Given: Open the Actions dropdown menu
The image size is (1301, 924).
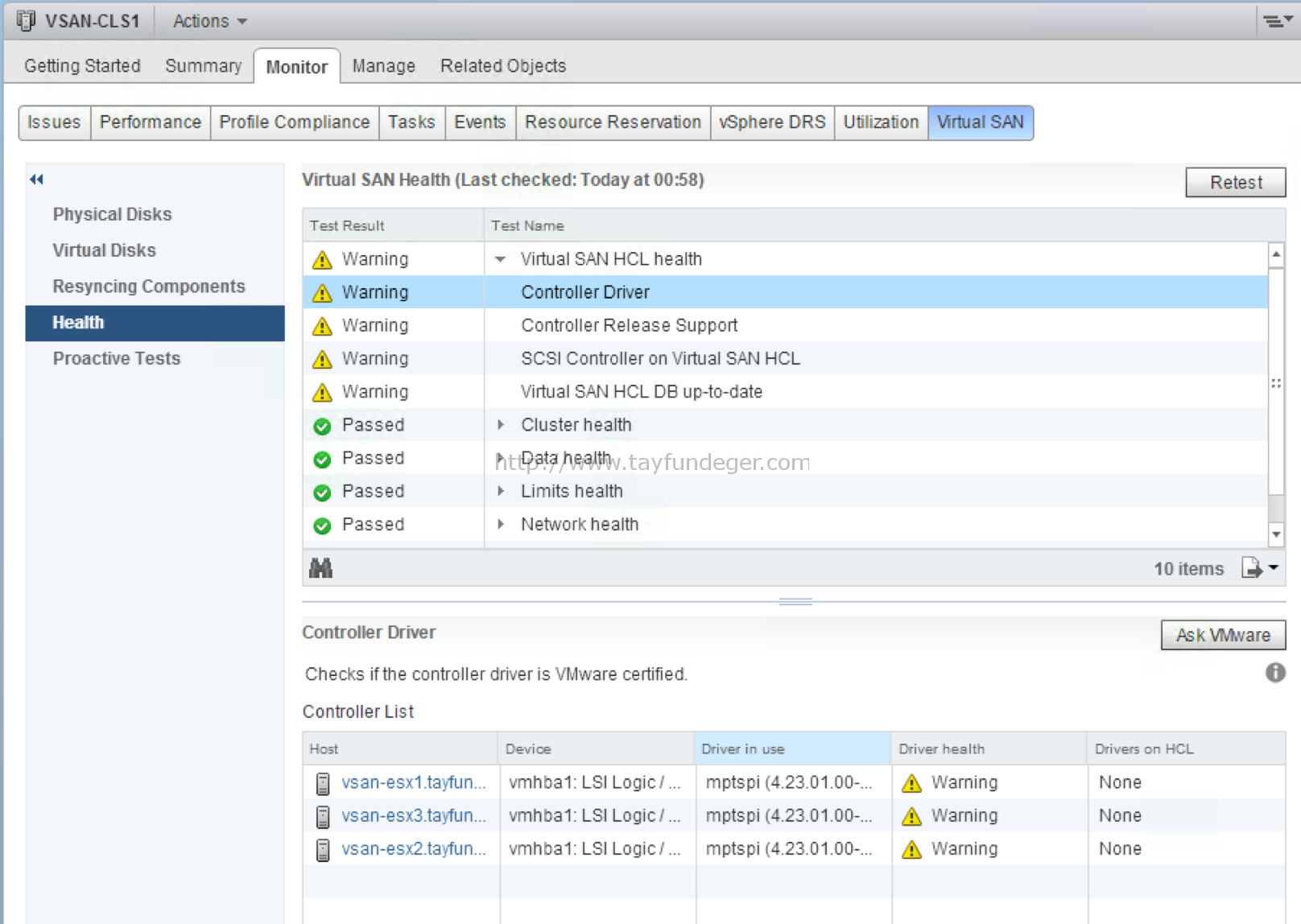Looking at the screenshot, I should (210, 21).
